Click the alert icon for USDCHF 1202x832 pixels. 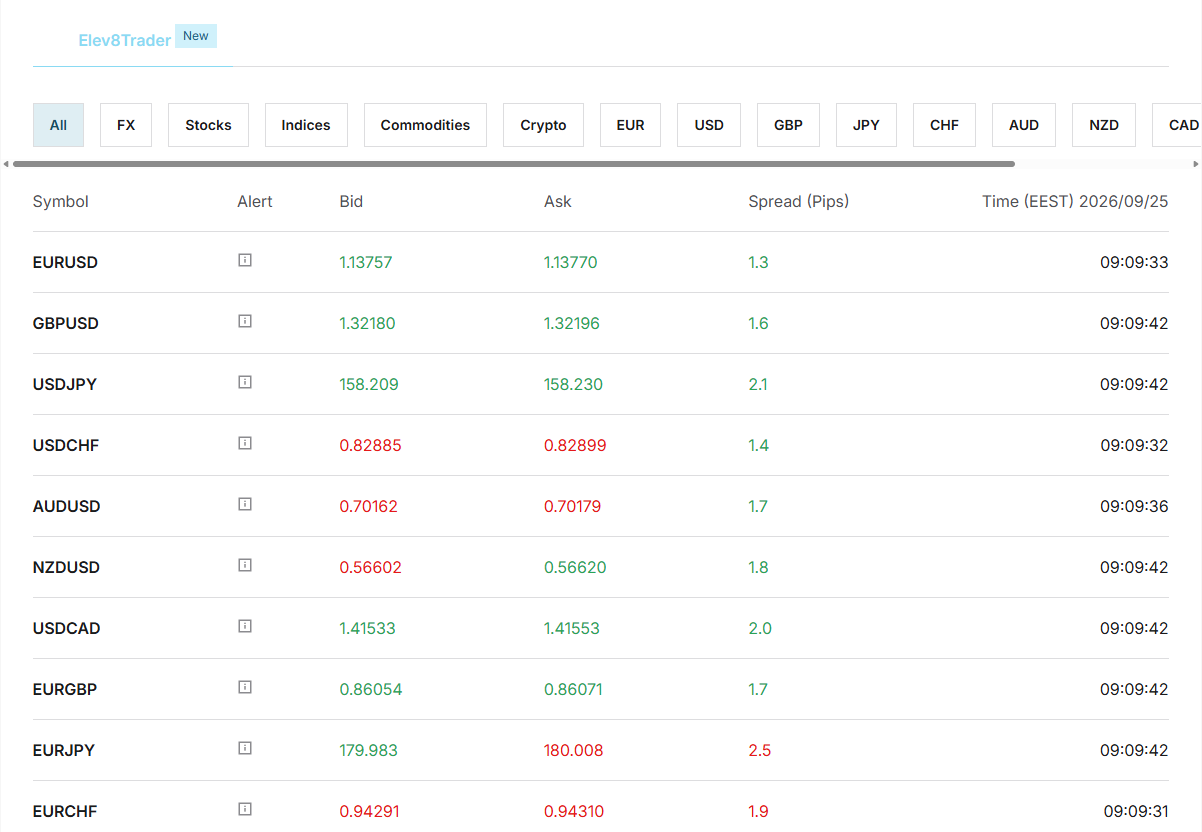(245, 443)
